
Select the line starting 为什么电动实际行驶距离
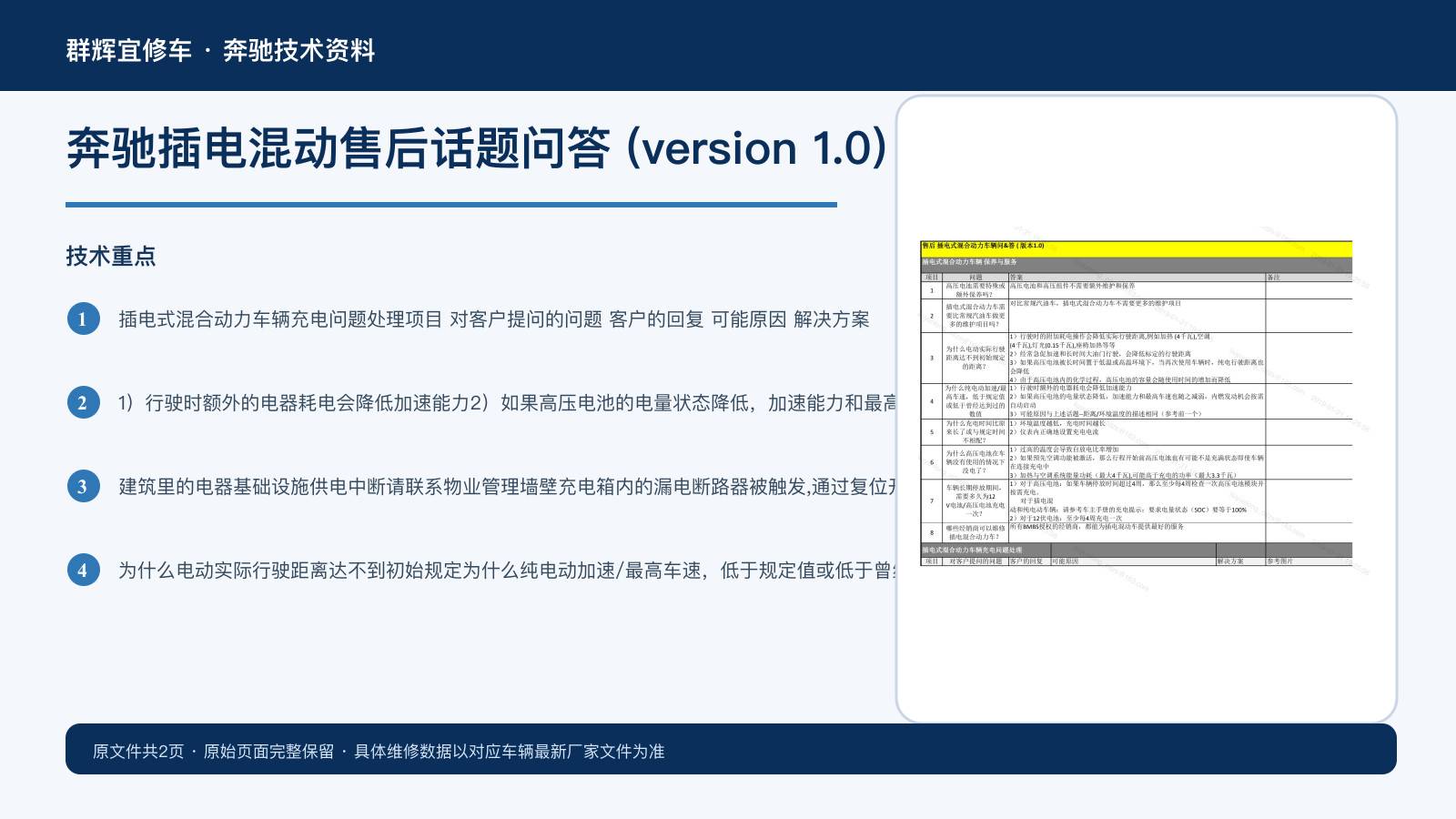(x=507, y=570)
